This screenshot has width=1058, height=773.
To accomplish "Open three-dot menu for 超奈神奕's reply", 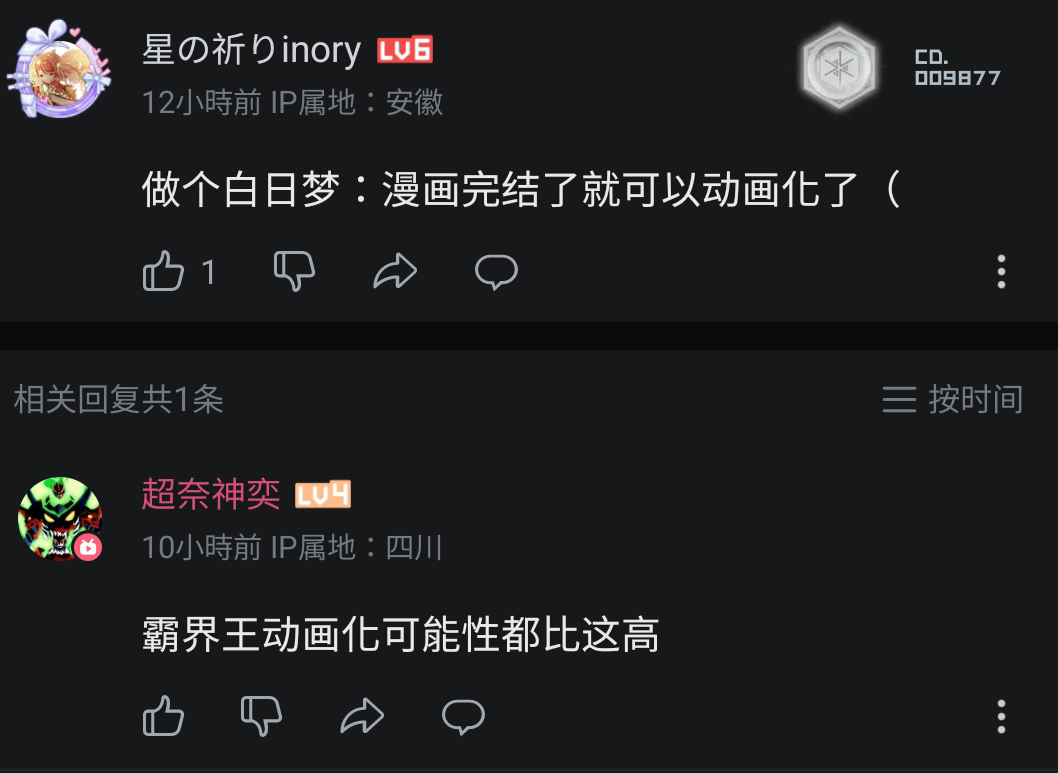I will coord(1001,716).
